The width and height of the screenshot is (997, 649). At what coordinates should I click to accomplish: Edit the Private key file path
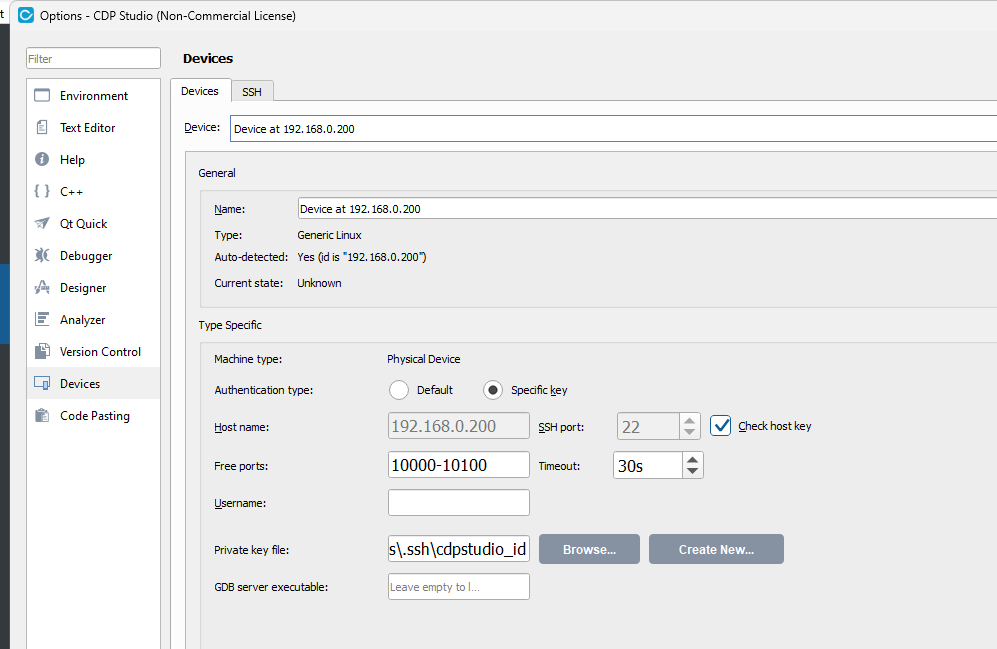click(458, 549)
